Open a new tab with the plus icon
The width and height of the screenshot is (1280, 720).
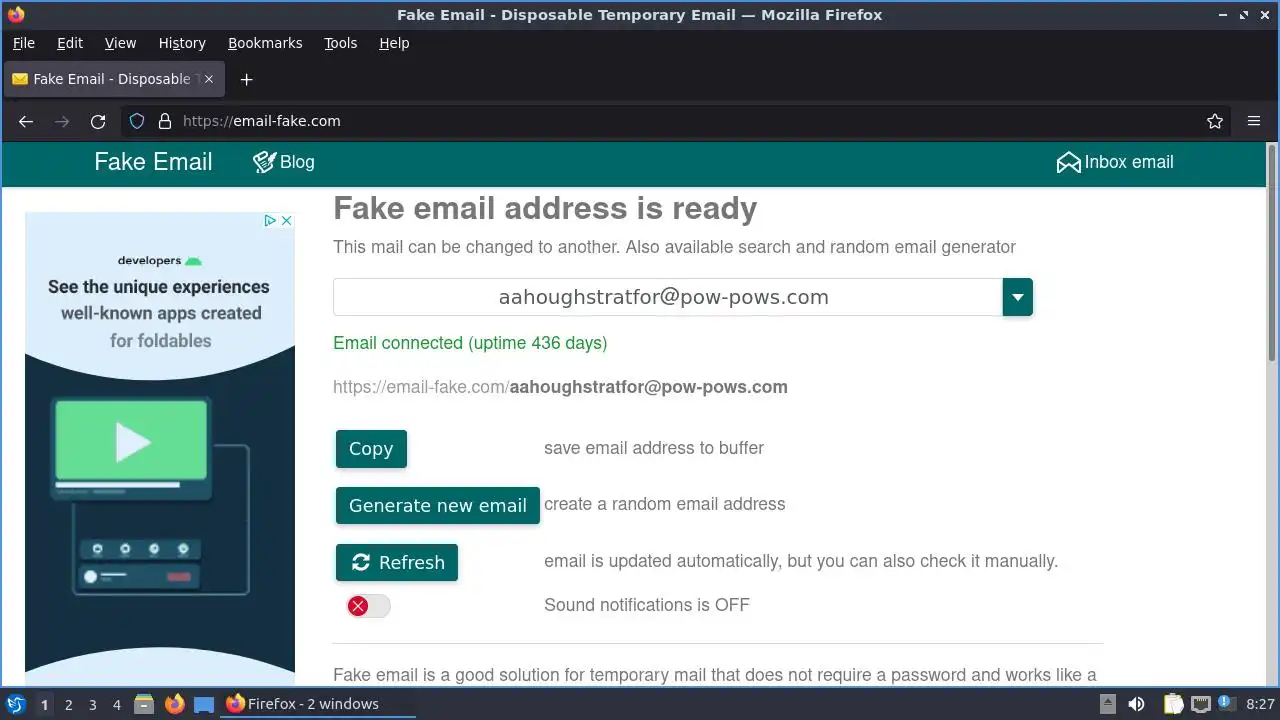[247, 79]
